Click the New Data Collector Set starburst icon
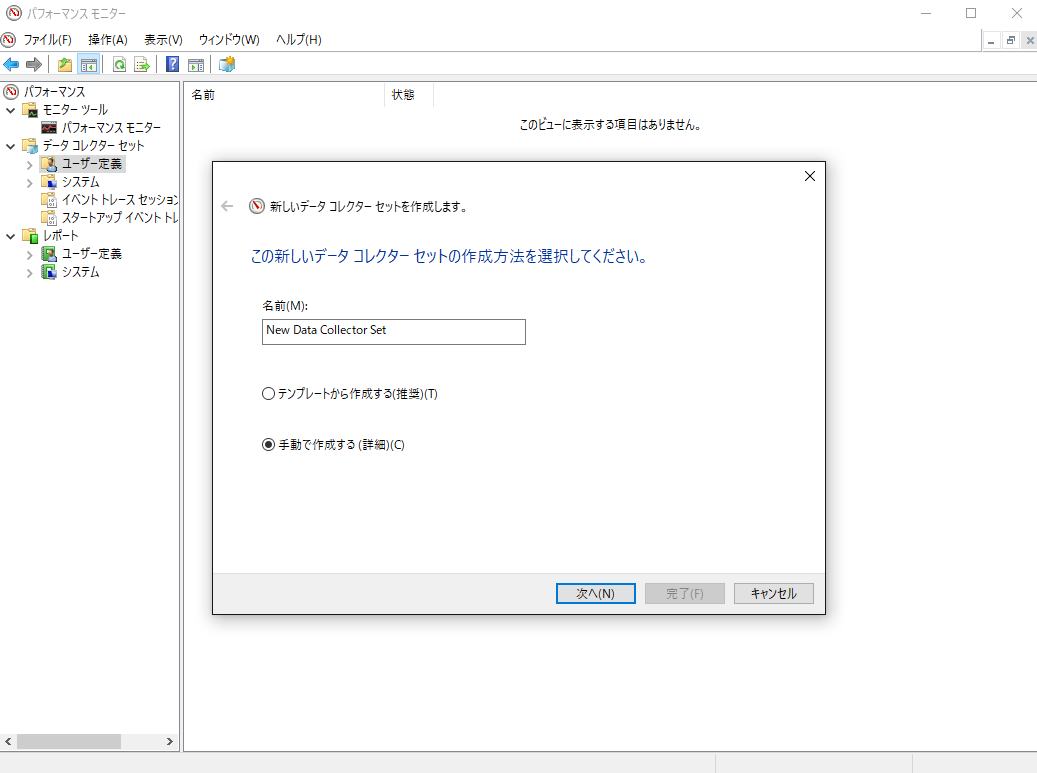 click(x=227, y=64)
